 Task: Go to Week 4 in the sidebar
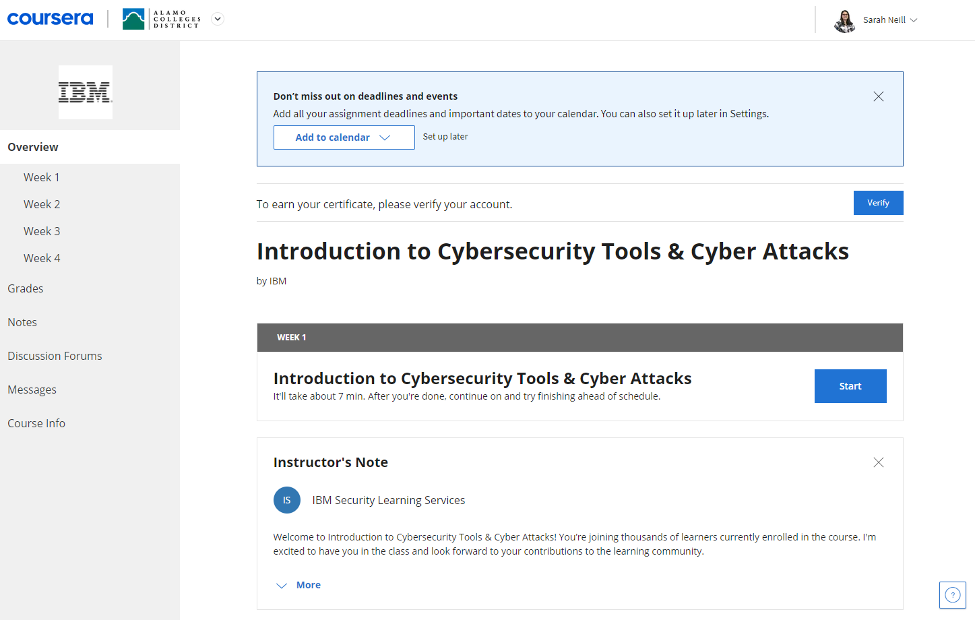tap(42, 258)
